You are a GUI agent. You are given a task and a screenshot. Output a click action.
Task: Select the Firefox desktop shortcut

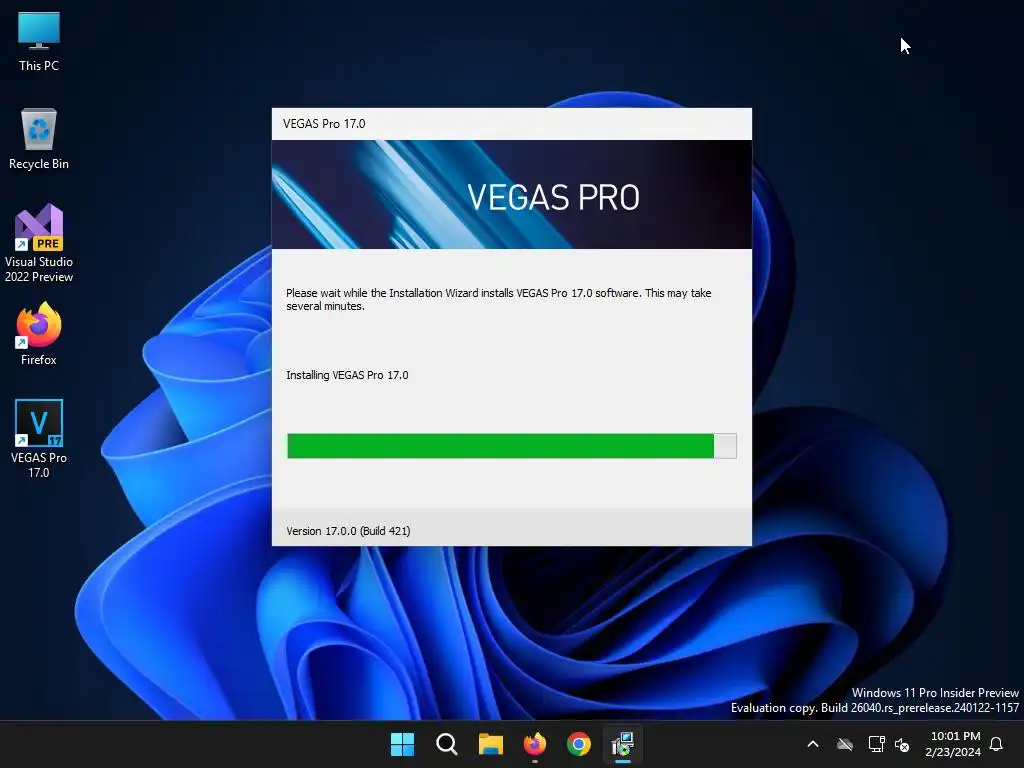pos(39,334)
